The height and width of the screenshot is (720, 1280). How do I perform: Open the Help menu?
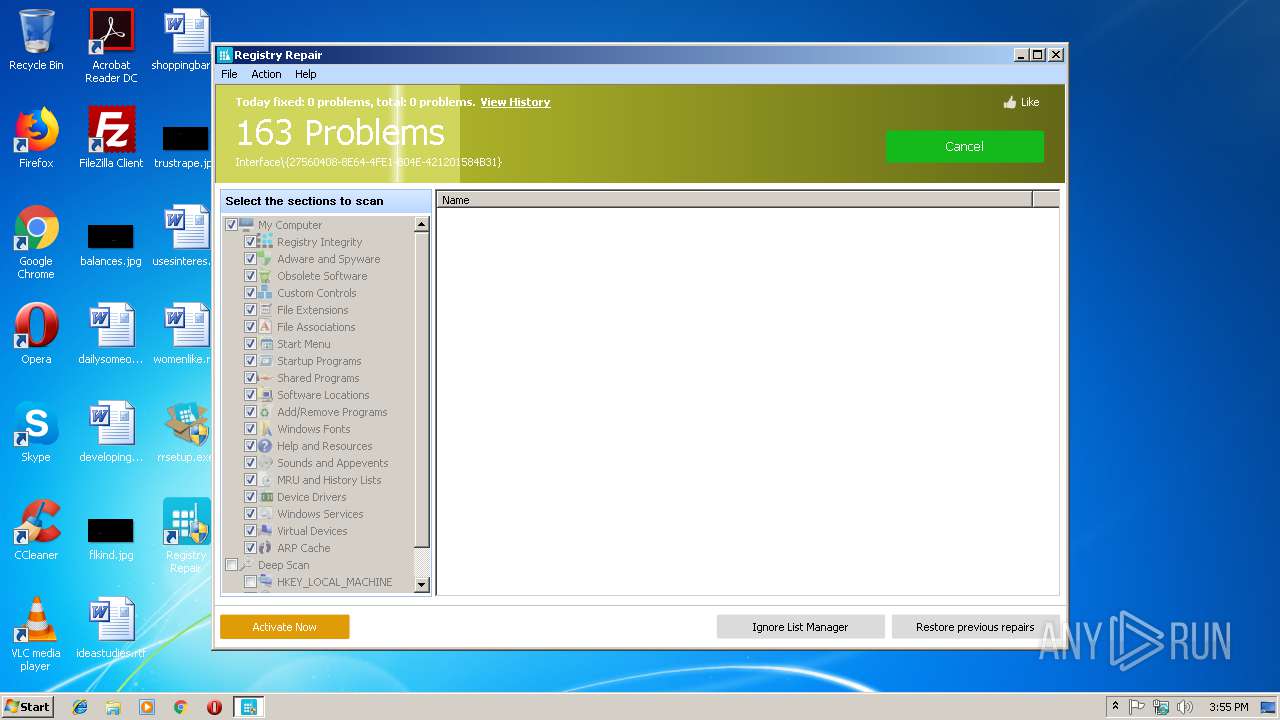point(306,74)
